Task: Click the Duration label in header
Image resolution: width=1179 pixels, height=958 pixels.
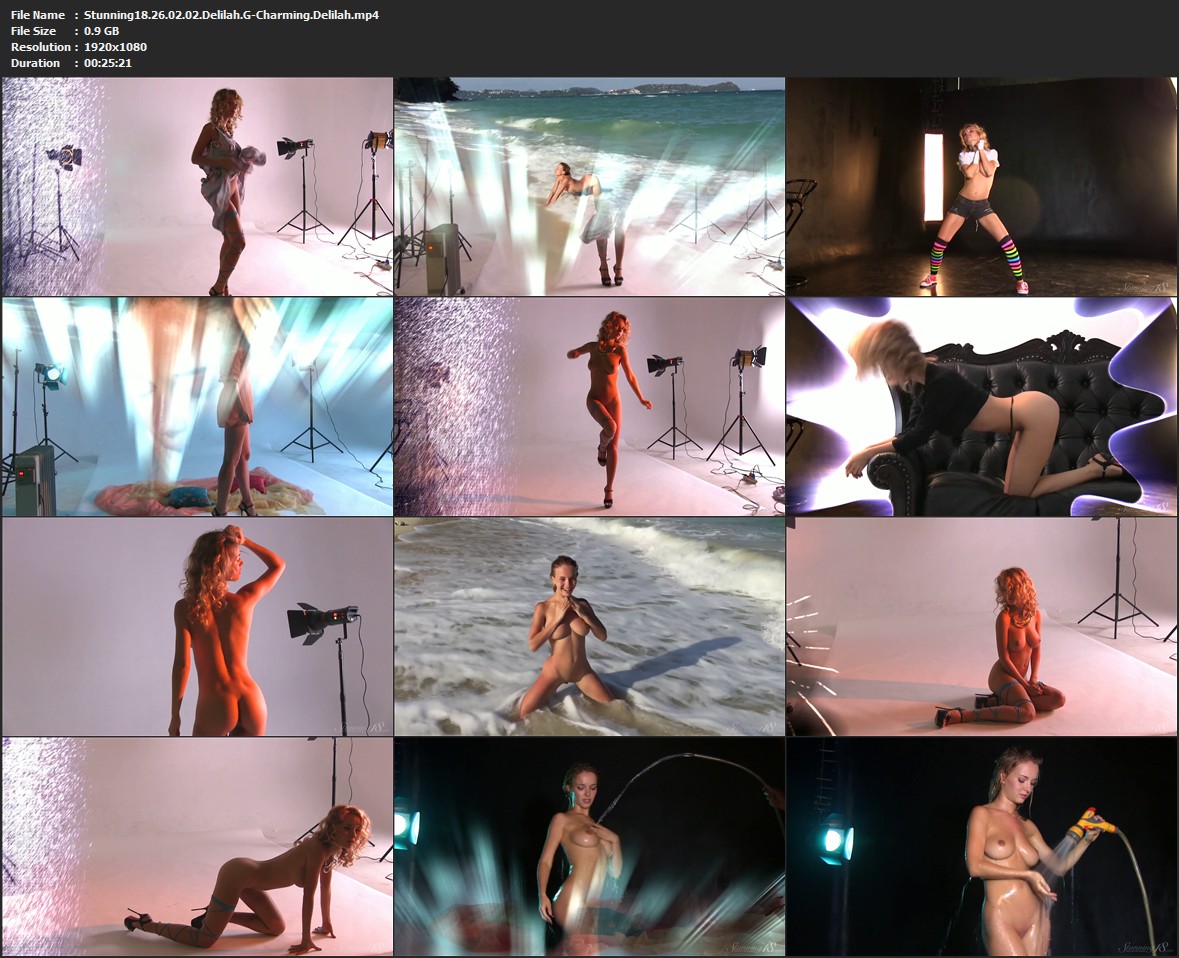Action: pos(36,63)
